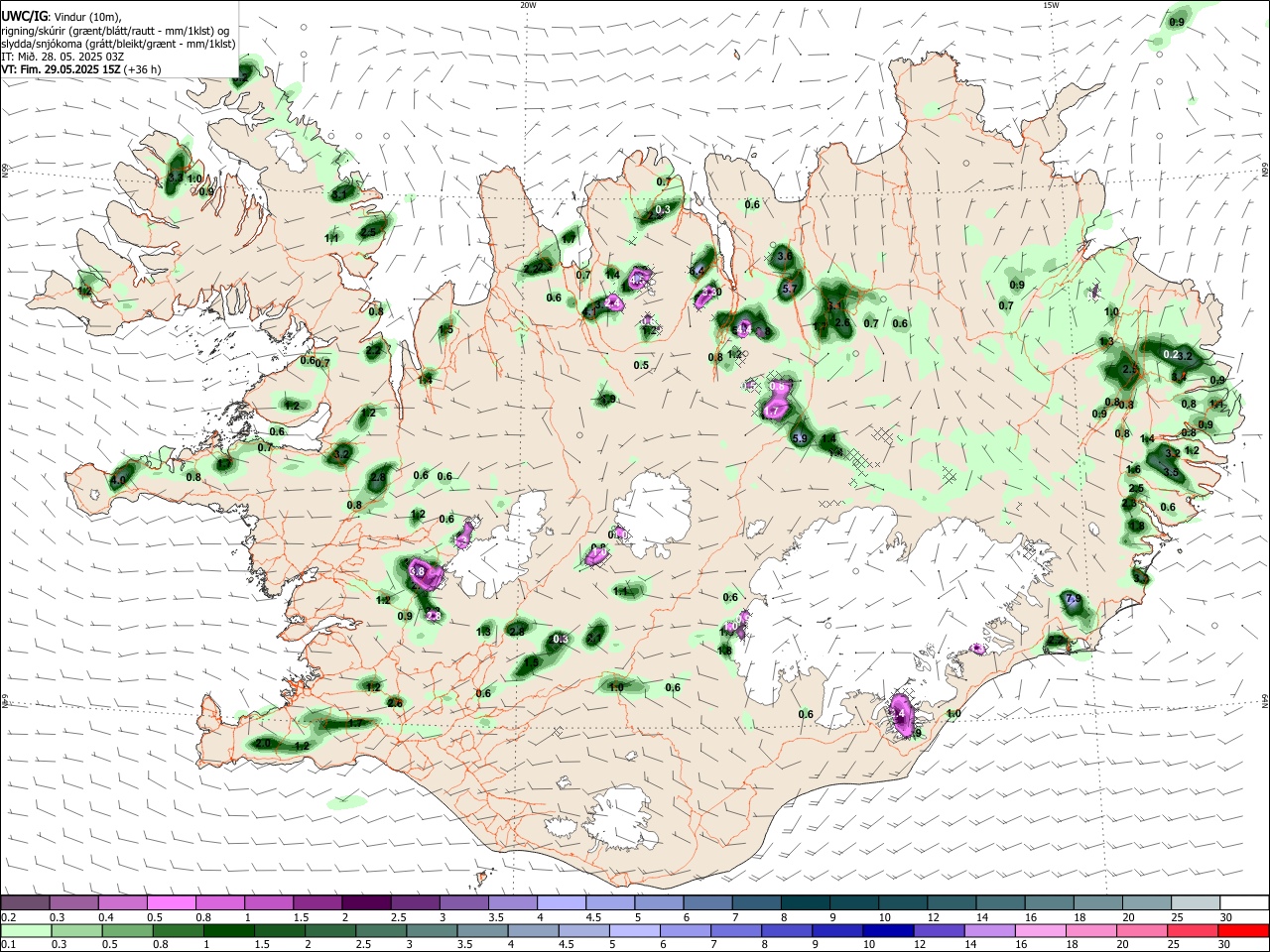Select the light lavender 4–4.5 swatch, upper legend row
The height and width of the screenshot is (952, 1270).
pos(561,903)
